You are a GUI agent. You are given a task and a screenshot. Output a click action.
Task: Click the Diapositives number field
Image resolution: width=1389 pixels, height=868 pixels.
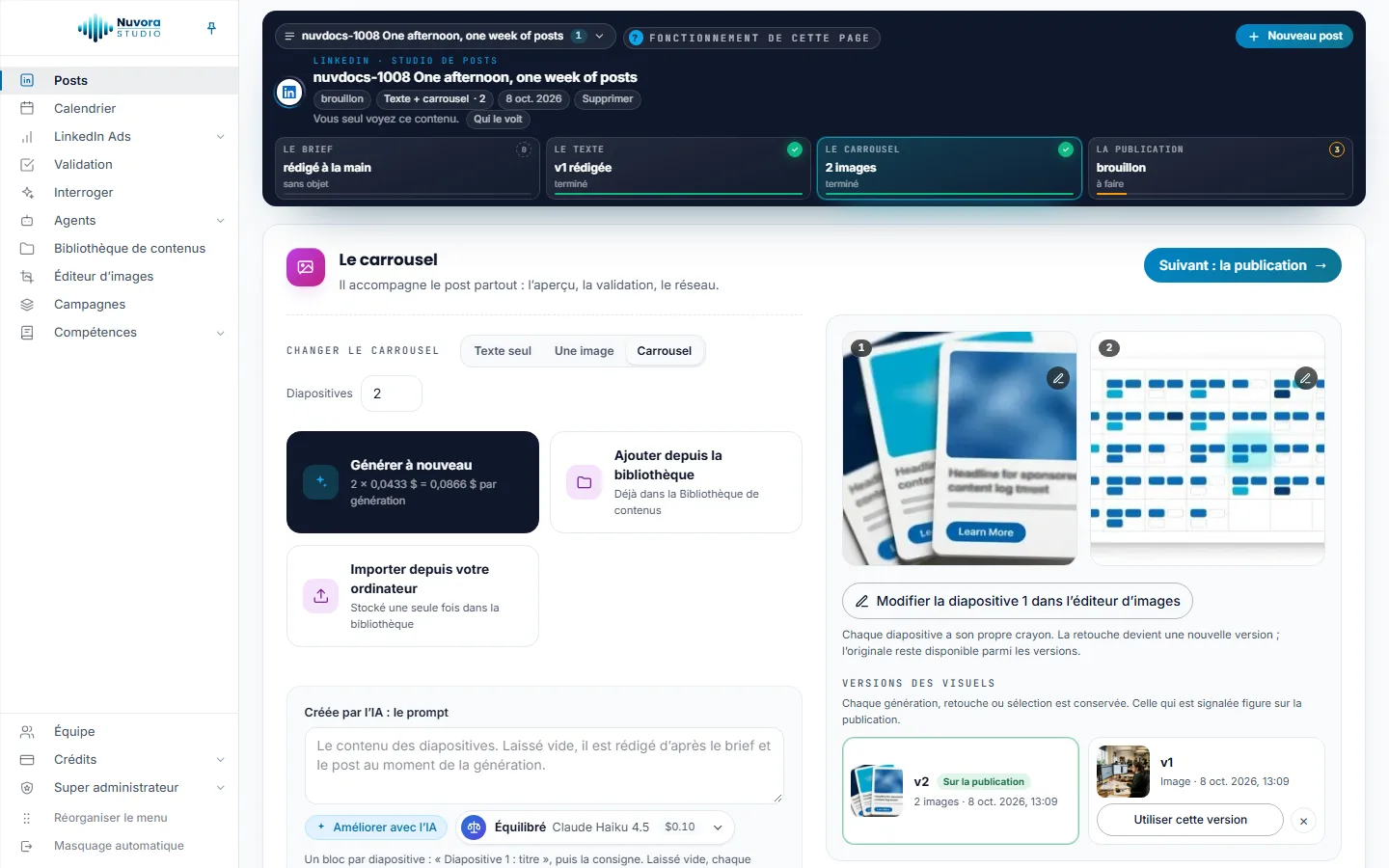(x=392, y=393)
